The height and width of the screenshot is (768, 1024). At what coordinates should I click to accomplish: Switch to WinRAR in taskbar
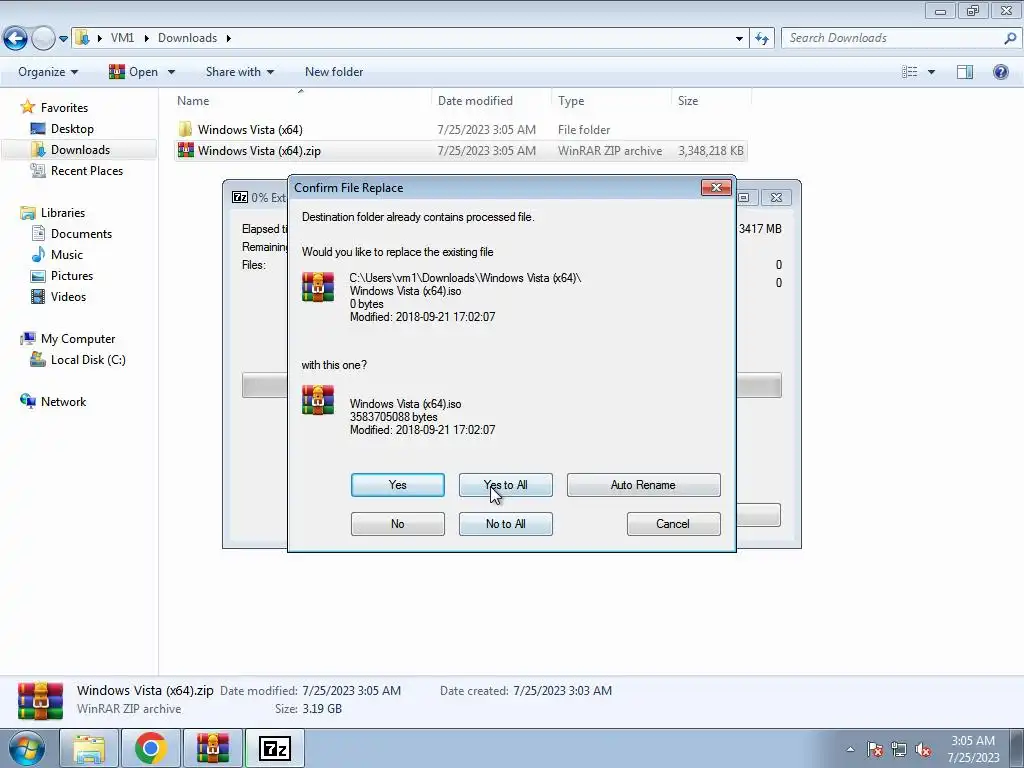(x=212, y=748)
